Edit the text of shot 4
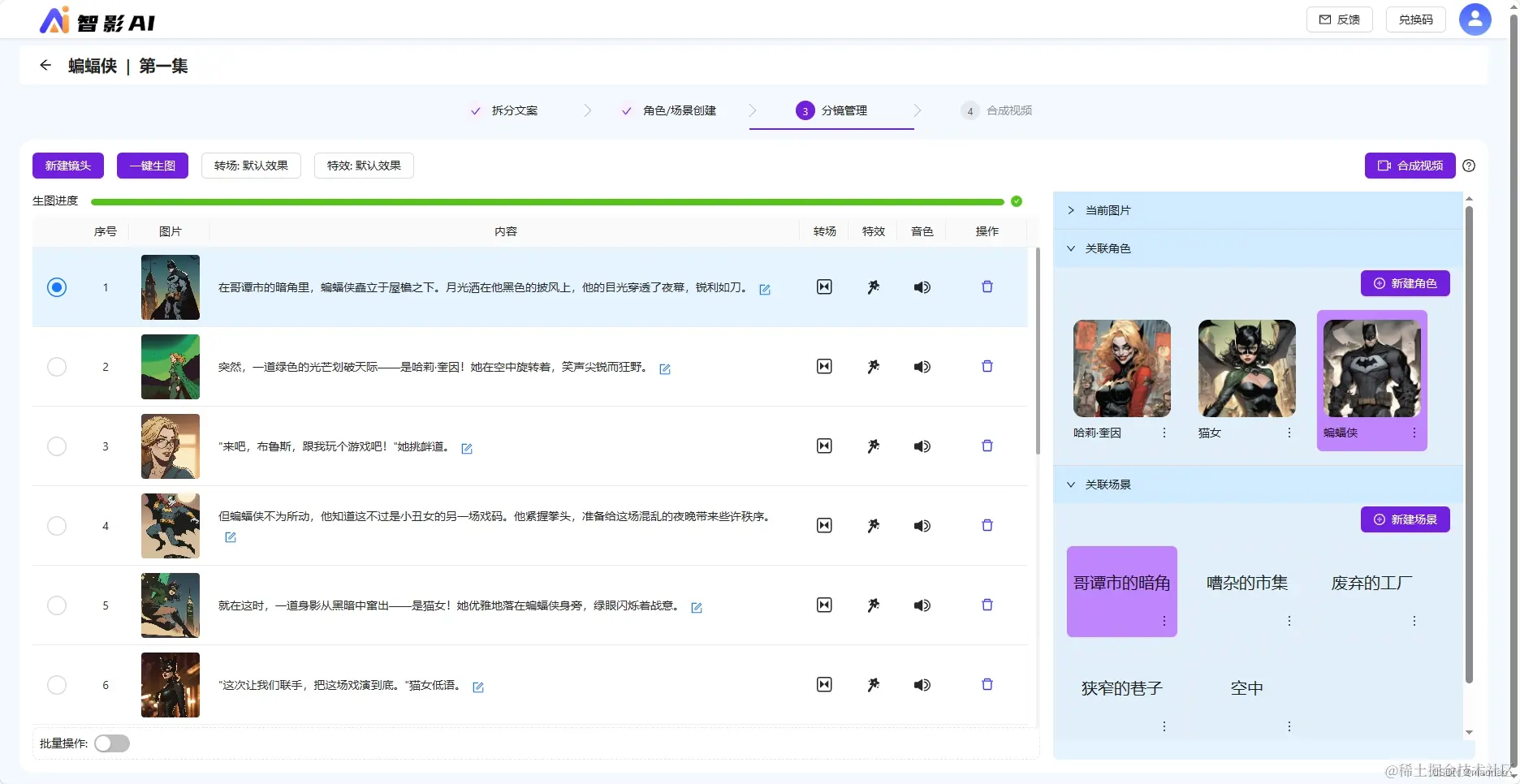1520x784 pixels. click(231, 537)
